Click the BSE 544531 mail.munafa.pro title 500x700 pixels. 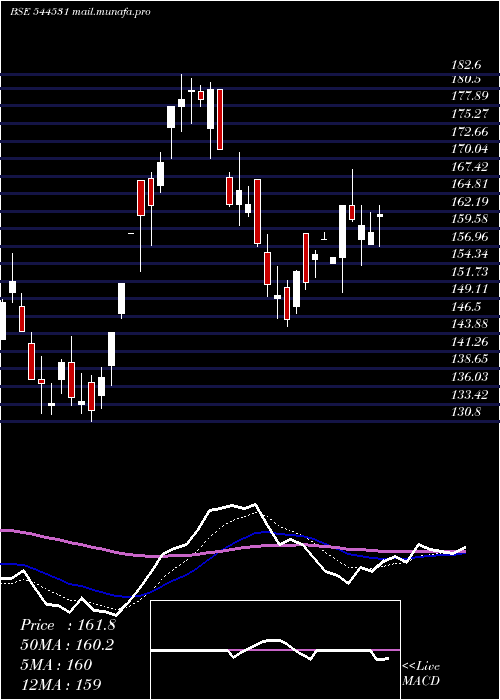click(x=80, y=12)
